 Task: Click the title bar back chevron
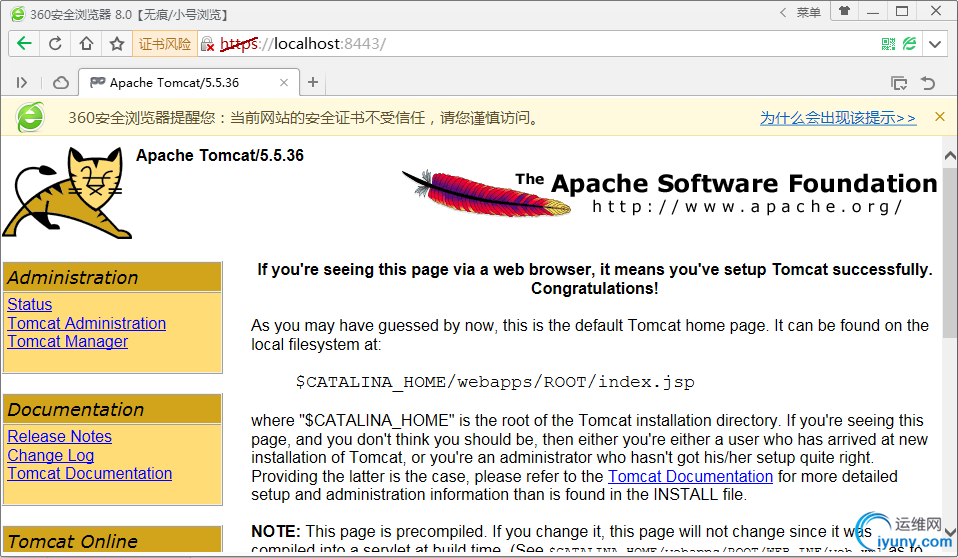tap(783, 12)
